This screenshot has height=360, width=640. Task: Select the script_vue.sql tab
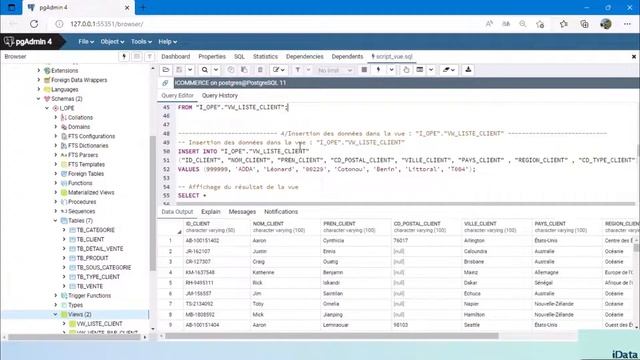coord(392,56)
